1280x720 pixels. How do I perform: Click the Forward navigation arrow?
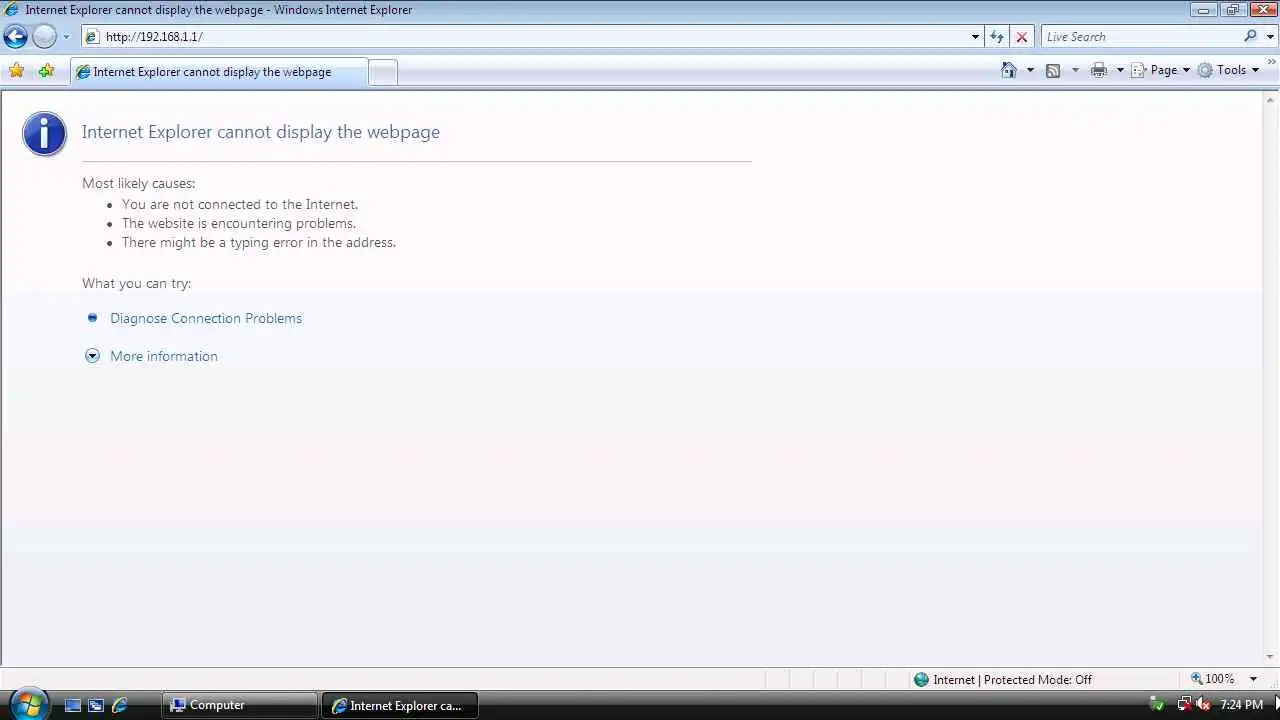point(45,37)
